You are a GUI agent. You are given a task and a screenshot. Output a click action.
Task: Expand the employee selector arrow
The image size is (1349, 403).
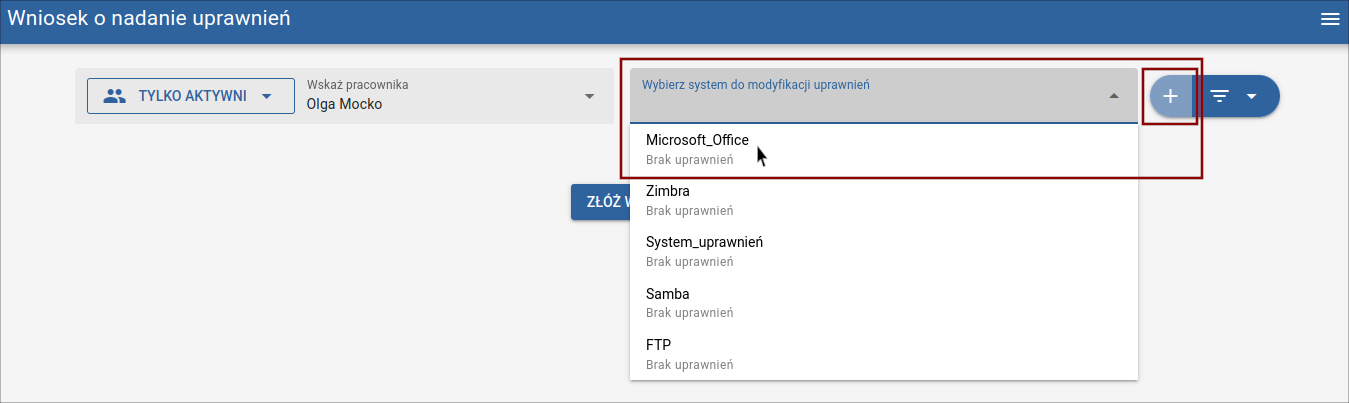point(589,96)
